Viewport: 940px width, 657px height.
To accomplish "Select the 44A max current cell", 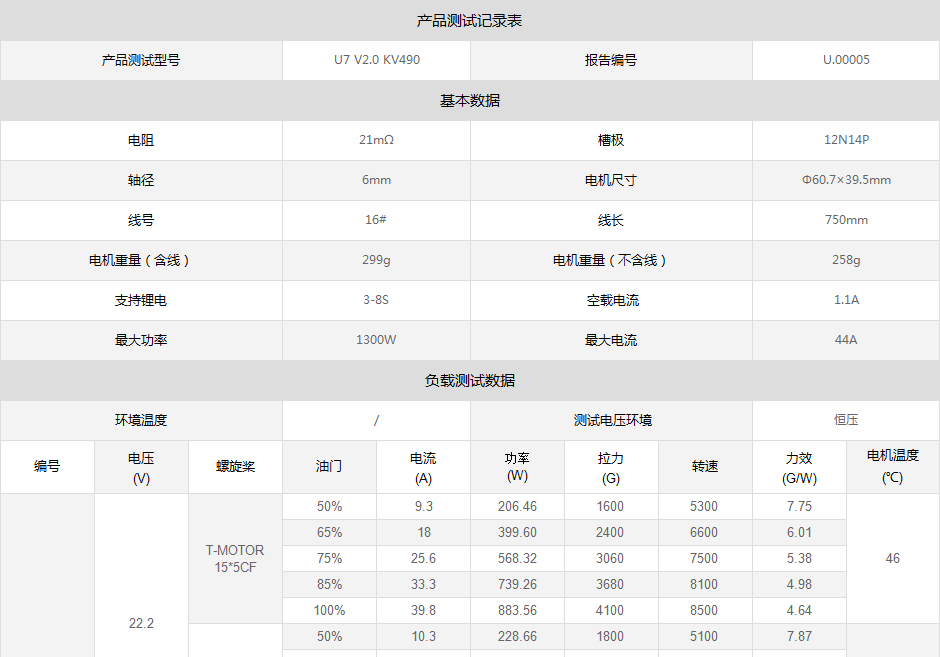I will 846,340.
